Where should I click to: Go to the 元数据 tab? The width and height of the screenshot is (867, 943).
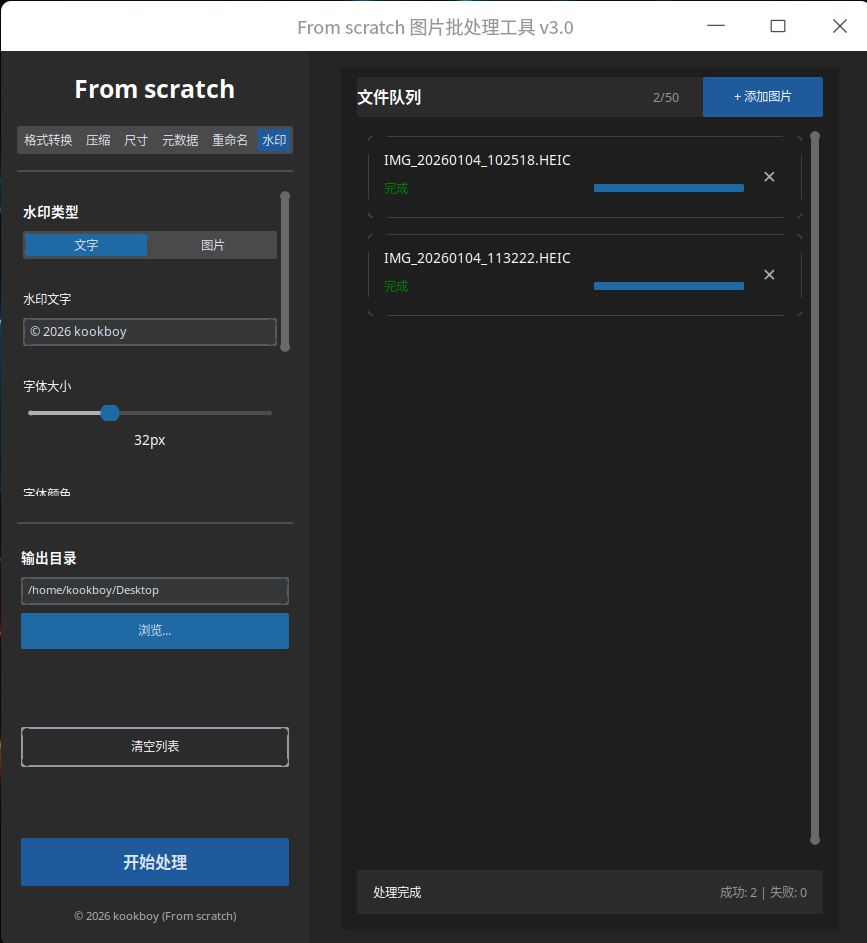[180, 140]
